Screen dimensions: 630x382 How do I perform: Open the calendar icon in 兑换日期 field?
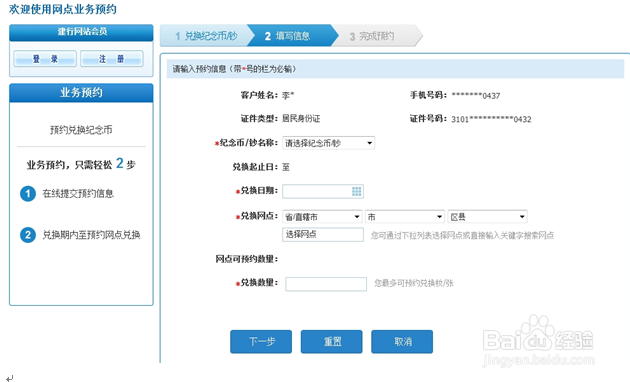click(x=356, y=192)
